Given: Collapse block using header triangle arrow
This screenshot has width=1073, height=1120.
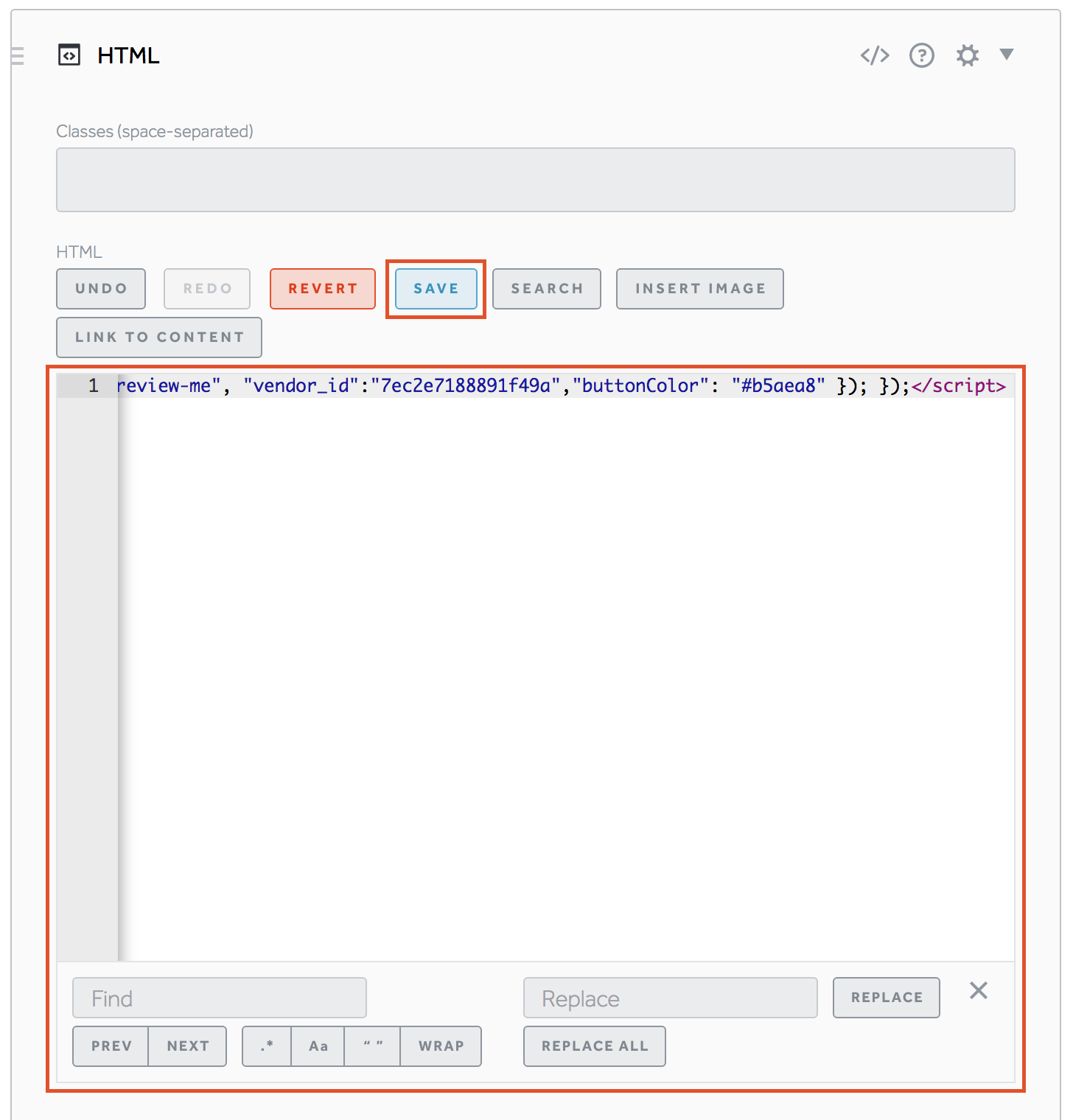Looking at the screenshot, I should click(x=1007, y=54).
